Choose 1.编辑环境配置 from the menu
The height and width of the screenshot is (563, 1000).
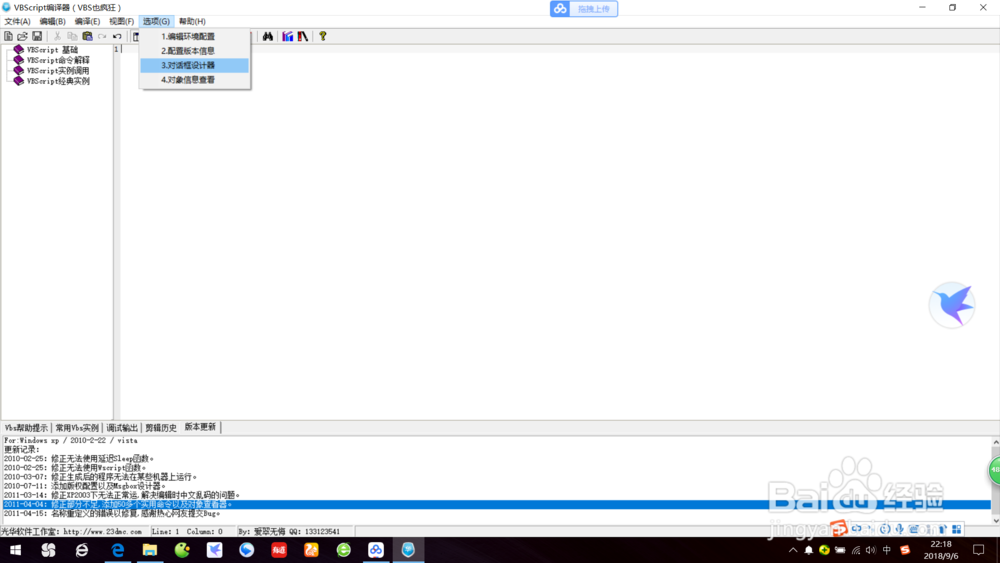point(195,36)
